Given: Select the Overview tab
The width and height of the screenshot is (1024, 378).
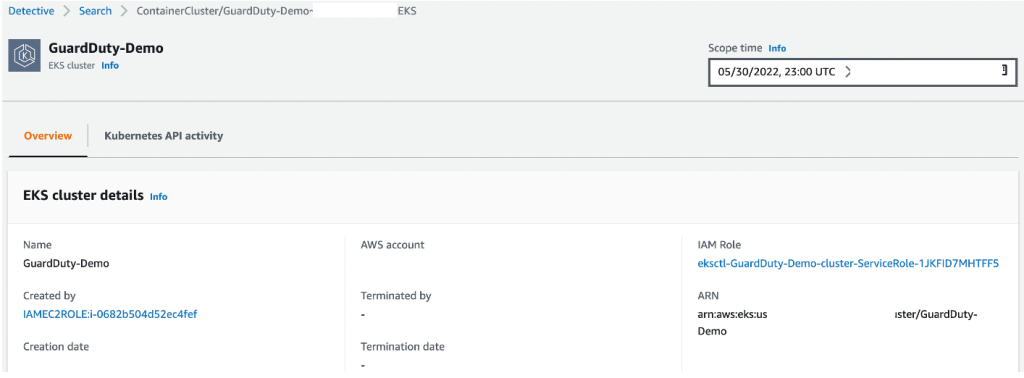Looking at the screenshot, I should point(48,136).
